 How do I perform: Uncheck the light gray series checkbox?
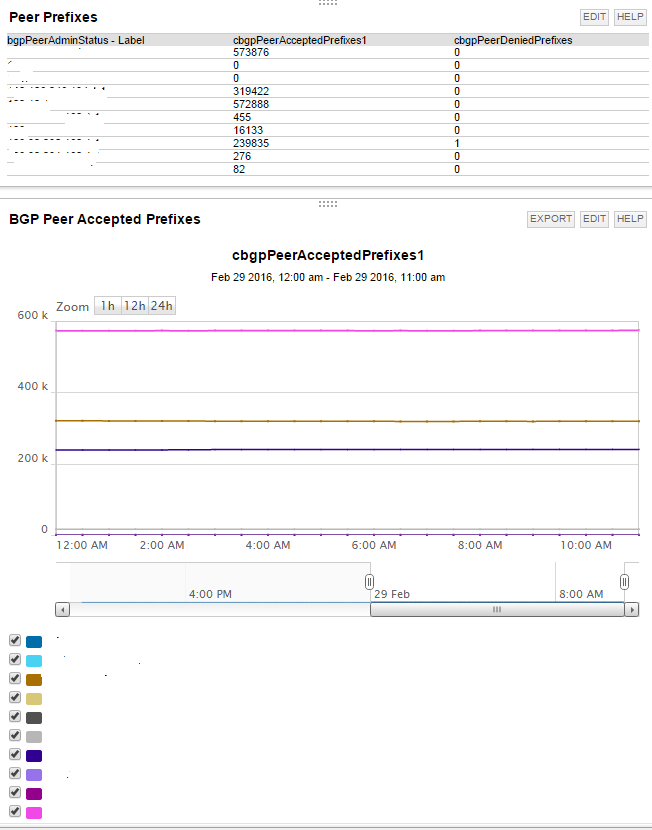coord(15,736)
